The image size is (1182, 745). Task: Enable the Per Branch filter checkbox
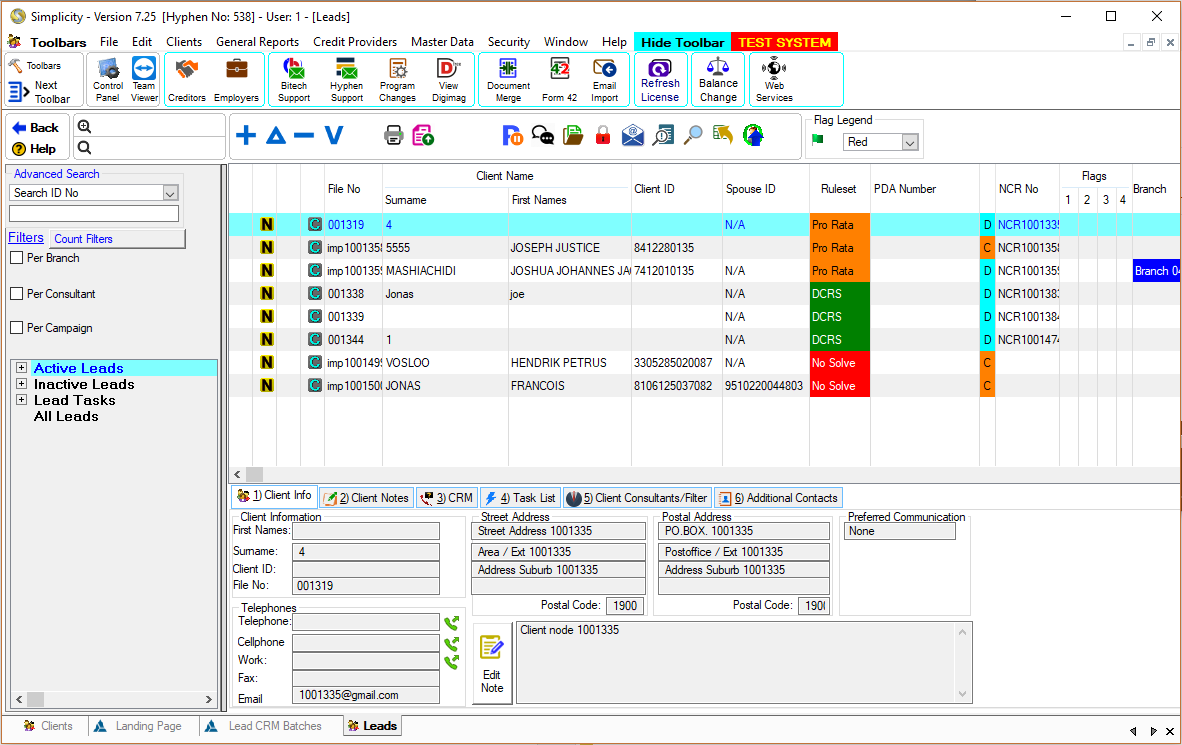(x=16, y=258)
